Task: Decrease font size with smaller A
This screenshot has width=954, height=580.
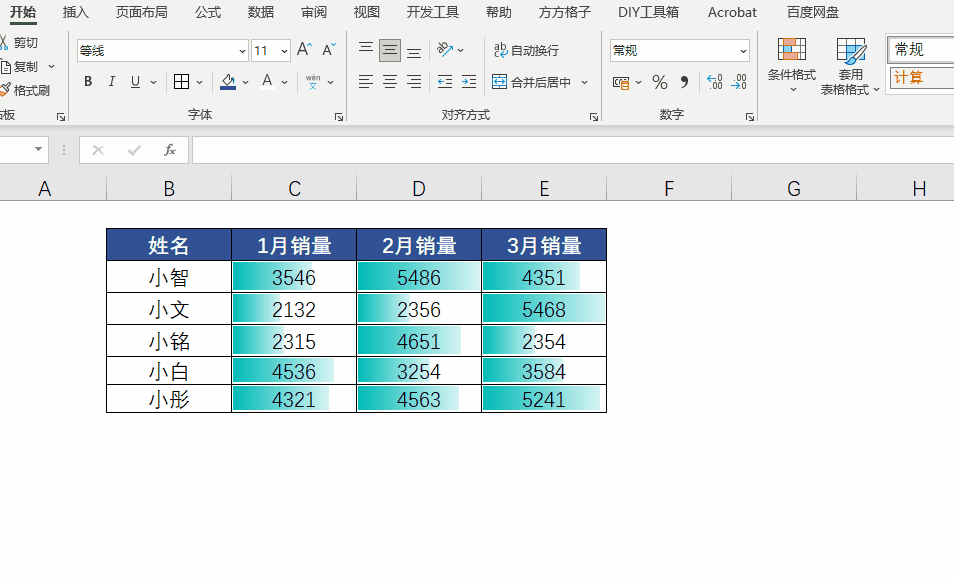Action: point(329,50)
